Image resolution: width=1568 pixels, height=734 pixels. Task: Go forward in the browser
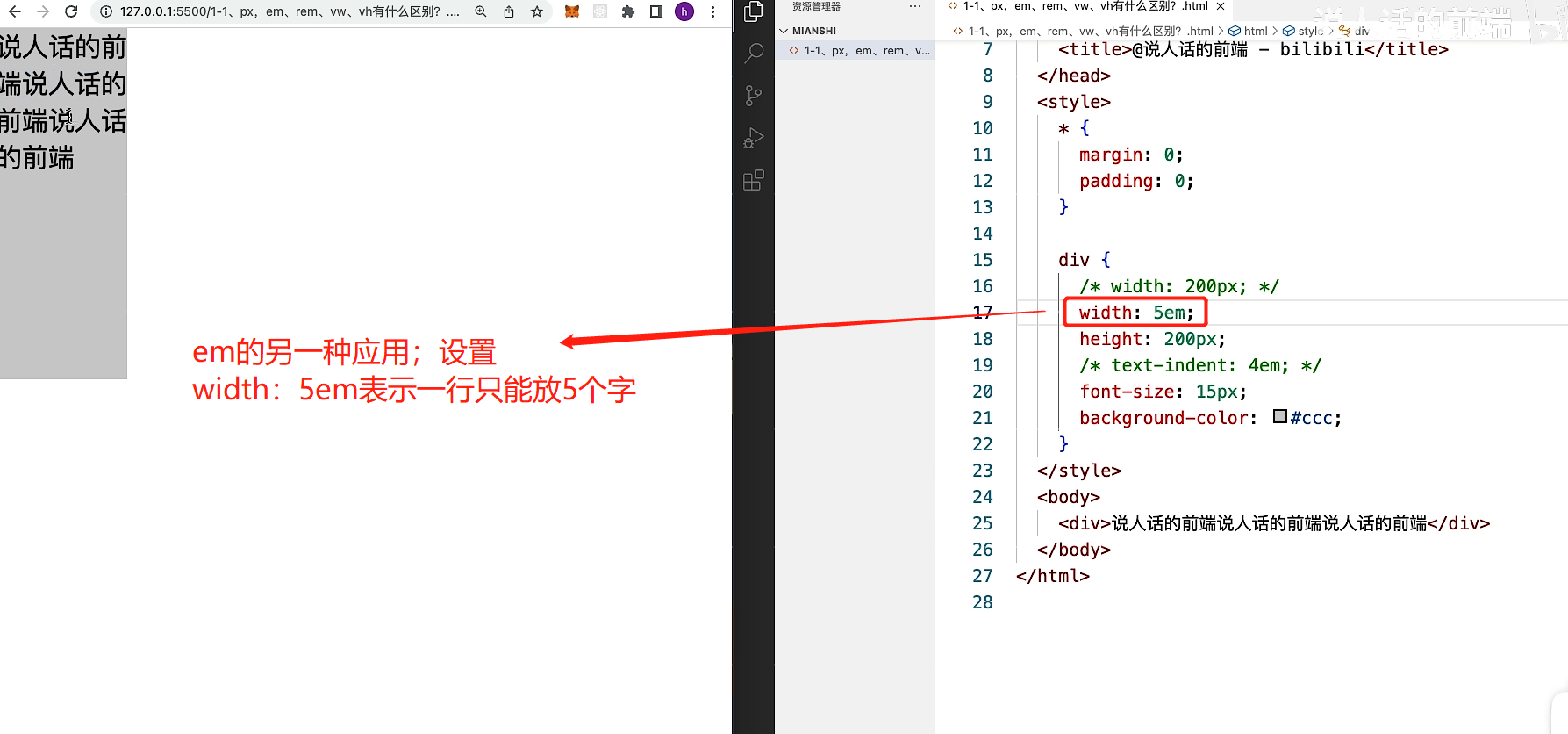(x=43, y=11)
